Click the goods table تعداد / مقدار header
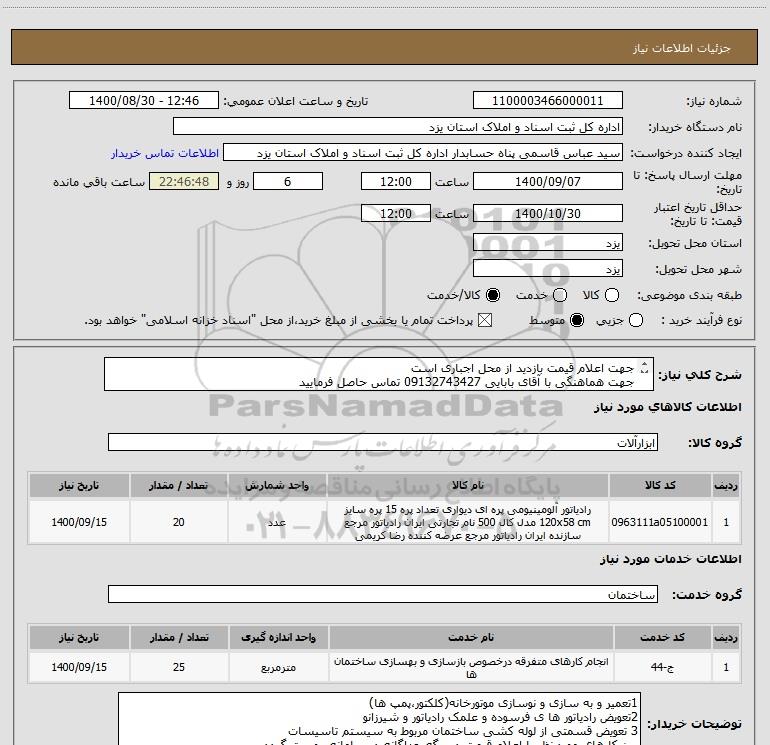 click(178, 485)
